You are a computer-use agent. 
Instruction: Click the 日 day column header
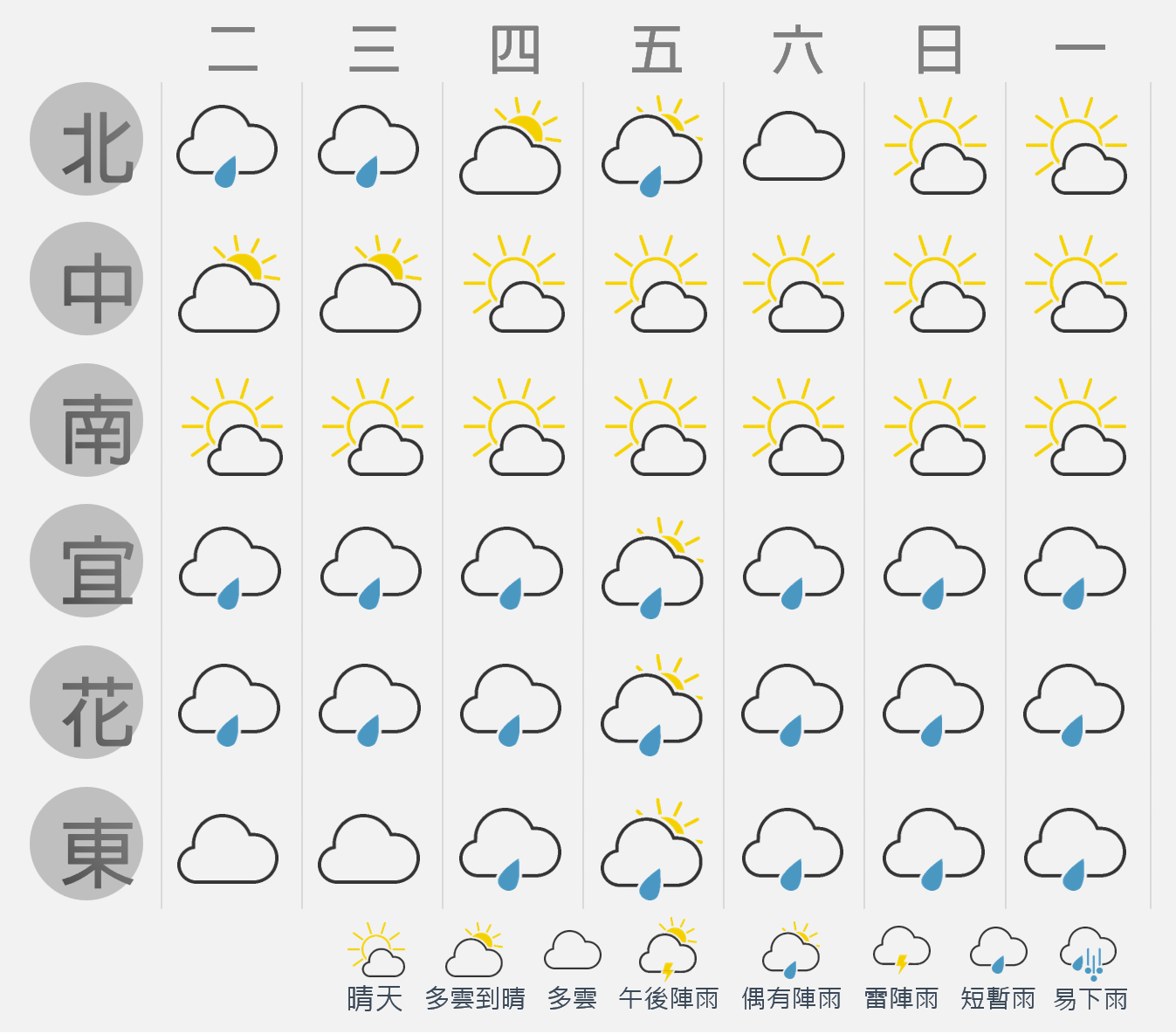point(939,50)
